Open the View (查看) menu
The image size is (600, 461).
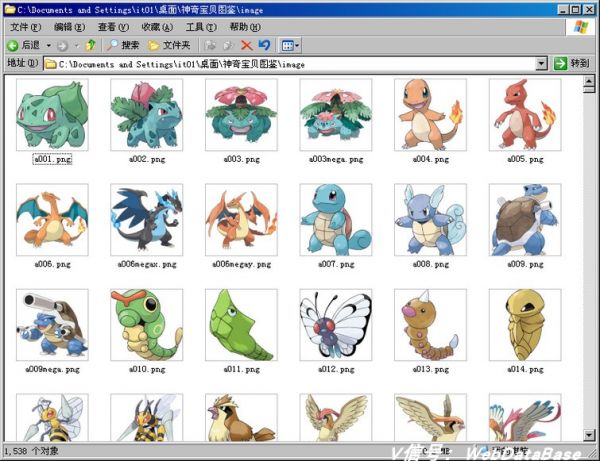pos(113,27)
